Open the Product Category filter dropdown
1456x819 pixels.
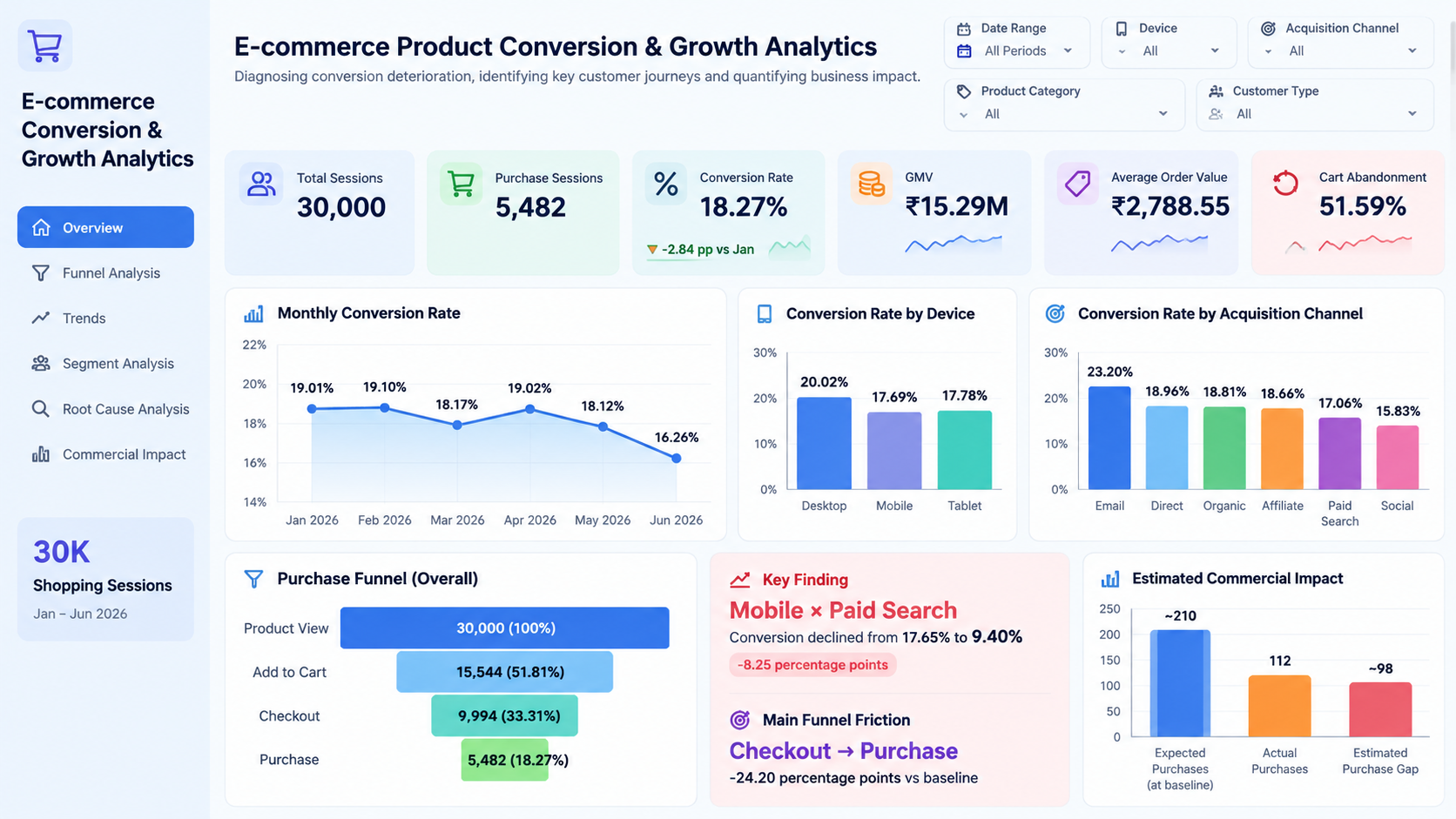(1064, 114)
